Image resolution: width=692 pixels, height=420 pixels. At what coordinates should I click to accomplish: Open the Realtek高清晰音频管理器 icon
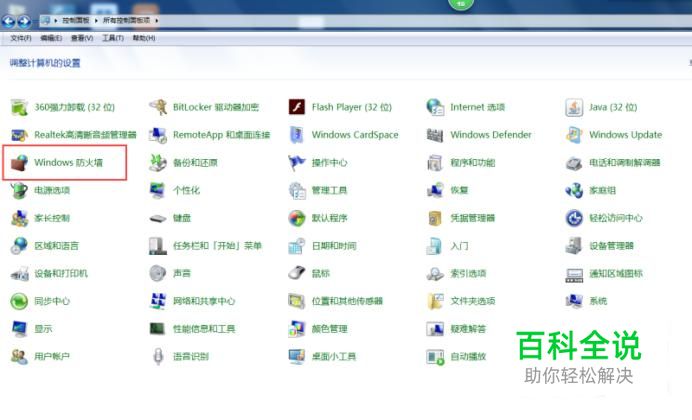point(19,135)
